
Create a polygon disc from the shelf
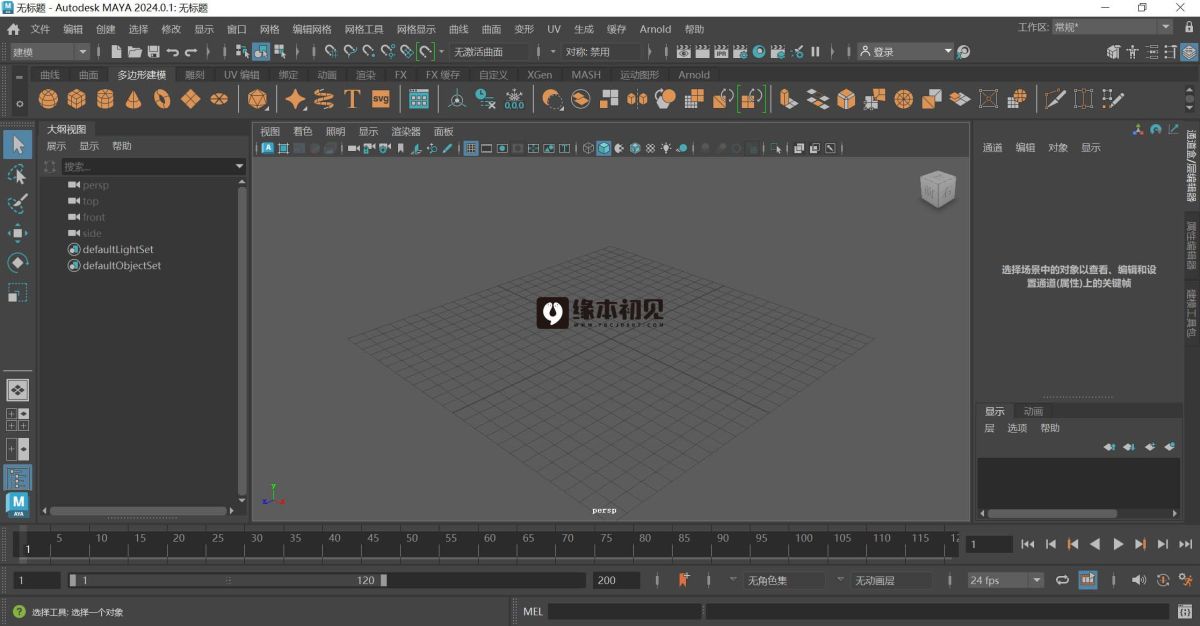pyautogui.click(x=219, y=99)
